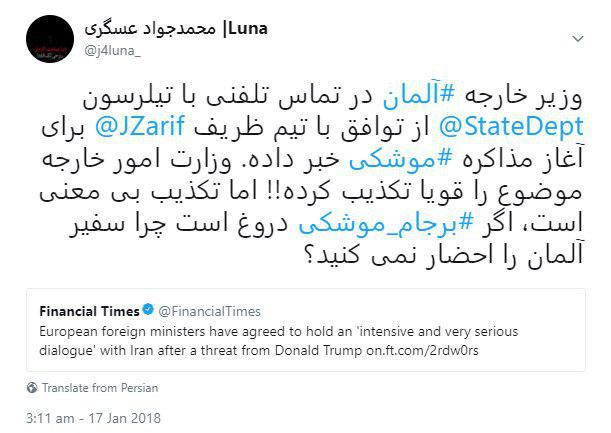Viewport: 611px width, 433px height.
Task: Open the #موشکی hashtag
Action: click(401, 160)
